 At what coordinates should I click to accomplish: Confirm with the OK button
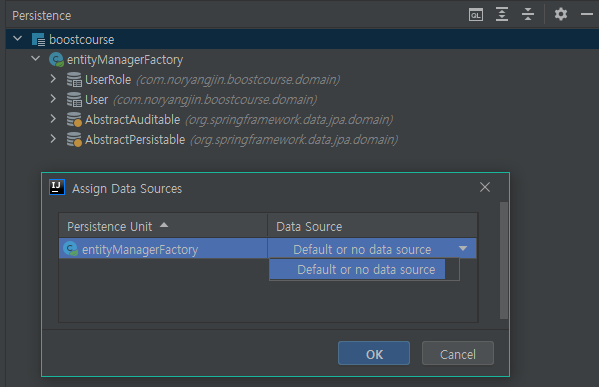pyautogui.click(x=374, y=353)
